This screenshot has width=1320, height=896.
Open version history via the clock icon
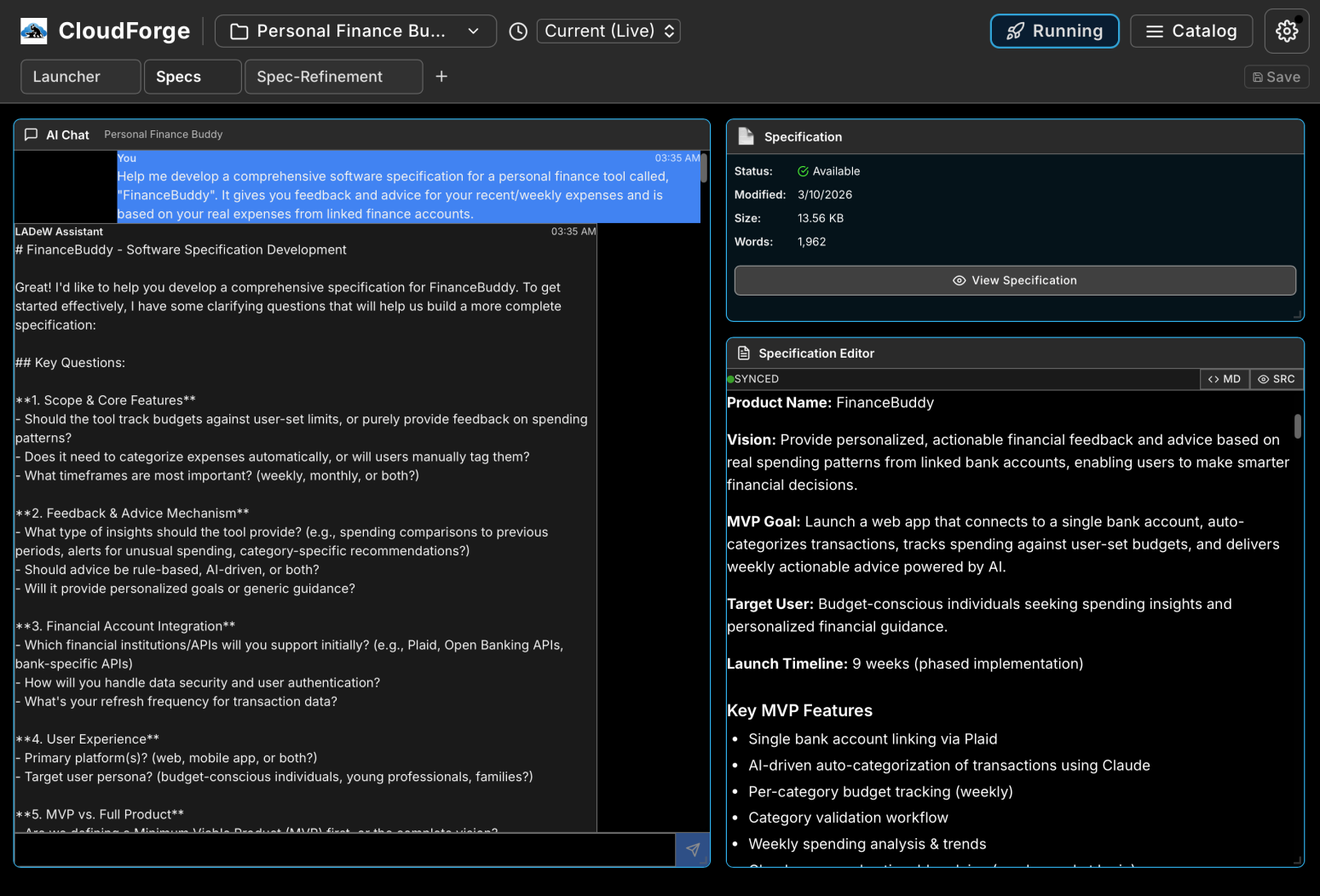[x=517, y=31]
